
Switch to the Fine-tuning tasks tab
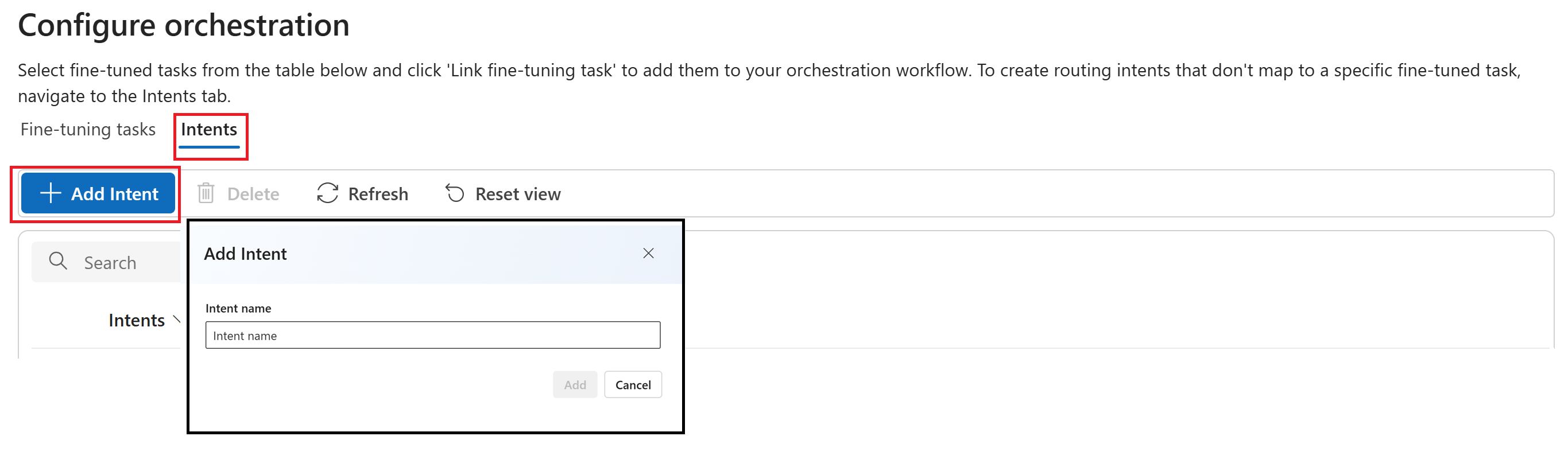(x=88, y=130)
